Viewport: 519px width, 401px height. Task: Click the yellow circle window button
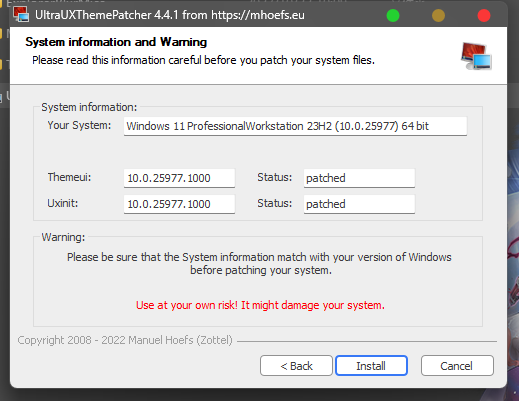coord(438,16)
